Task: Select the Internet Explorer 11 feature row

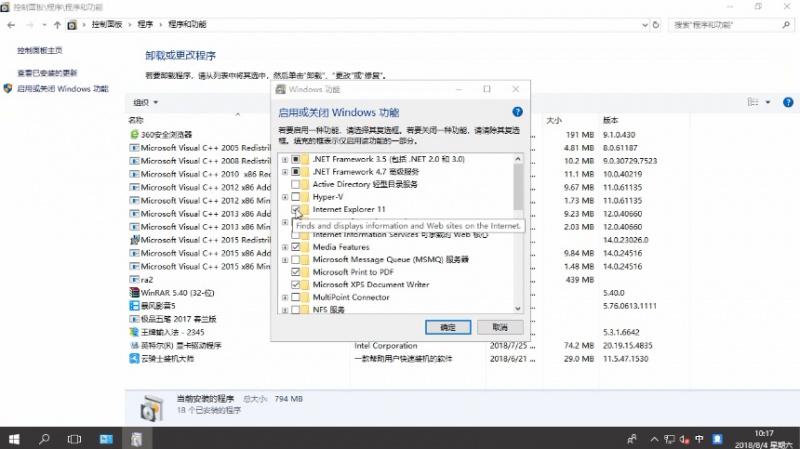Action: pos(349,209)
